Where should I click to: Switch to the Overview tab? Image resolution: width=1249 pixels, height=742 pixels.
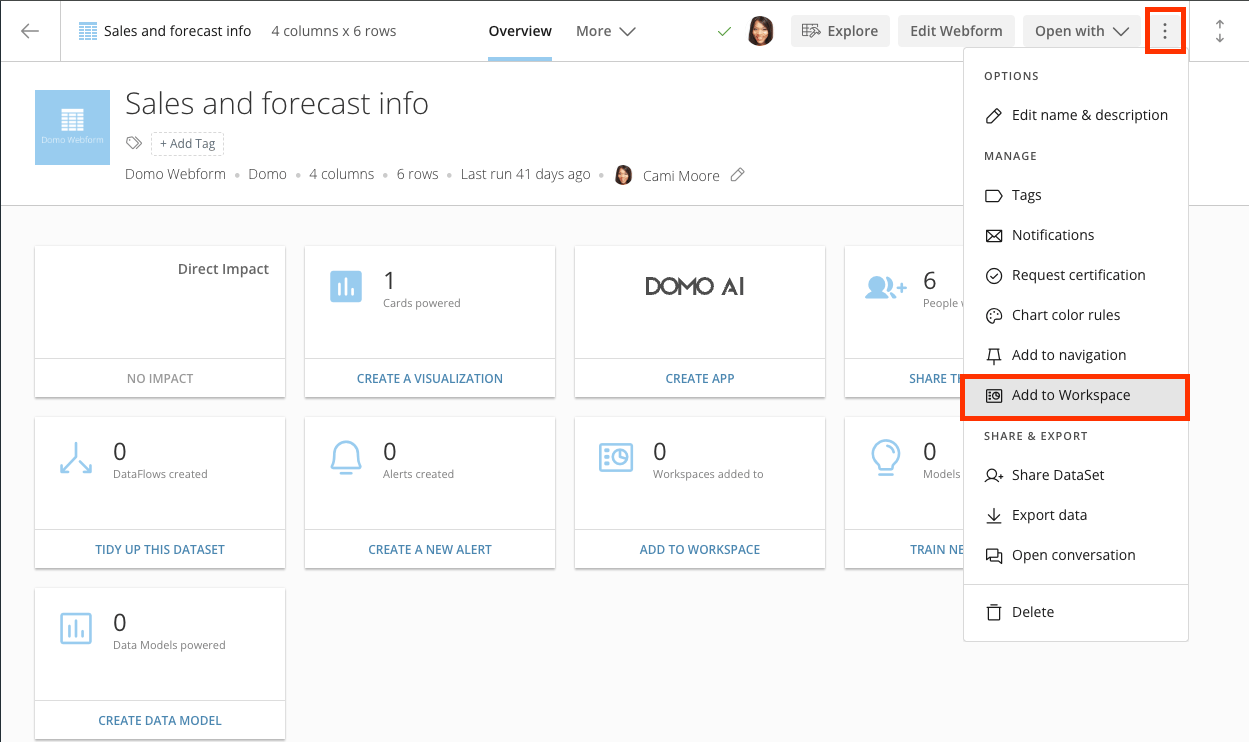[520, 31]
